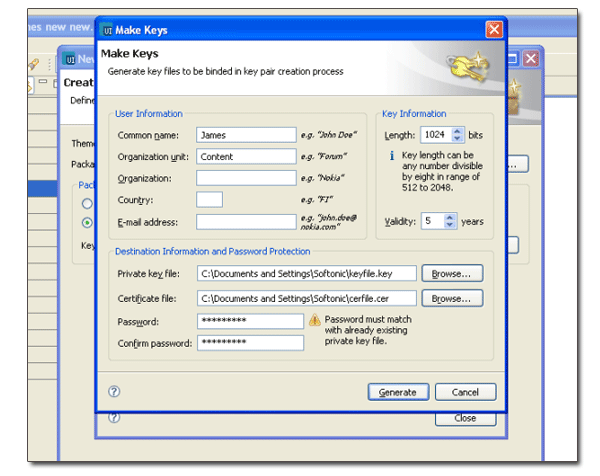Browse for the Certificate file

point(452,298)
